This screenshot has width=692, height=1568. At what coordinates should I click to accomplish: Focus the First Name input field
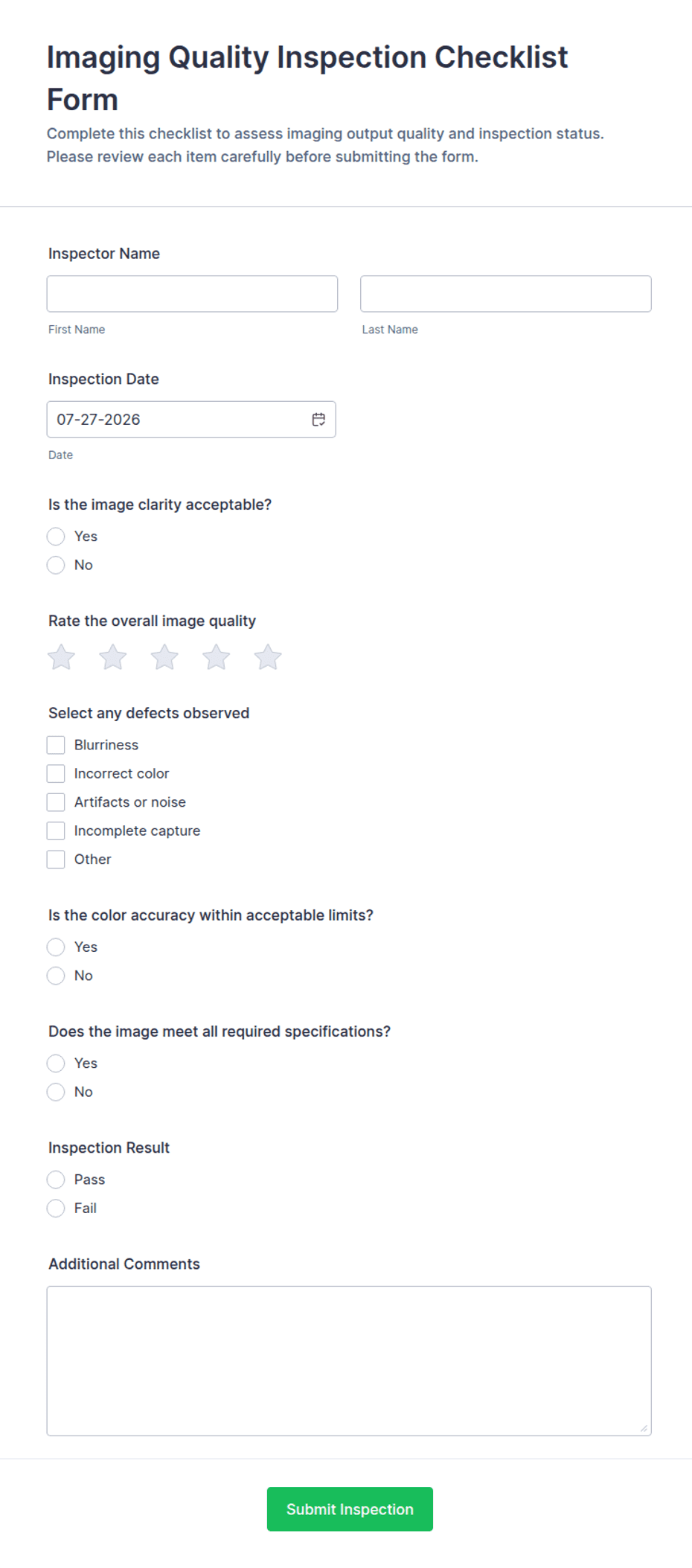(192, 294)
